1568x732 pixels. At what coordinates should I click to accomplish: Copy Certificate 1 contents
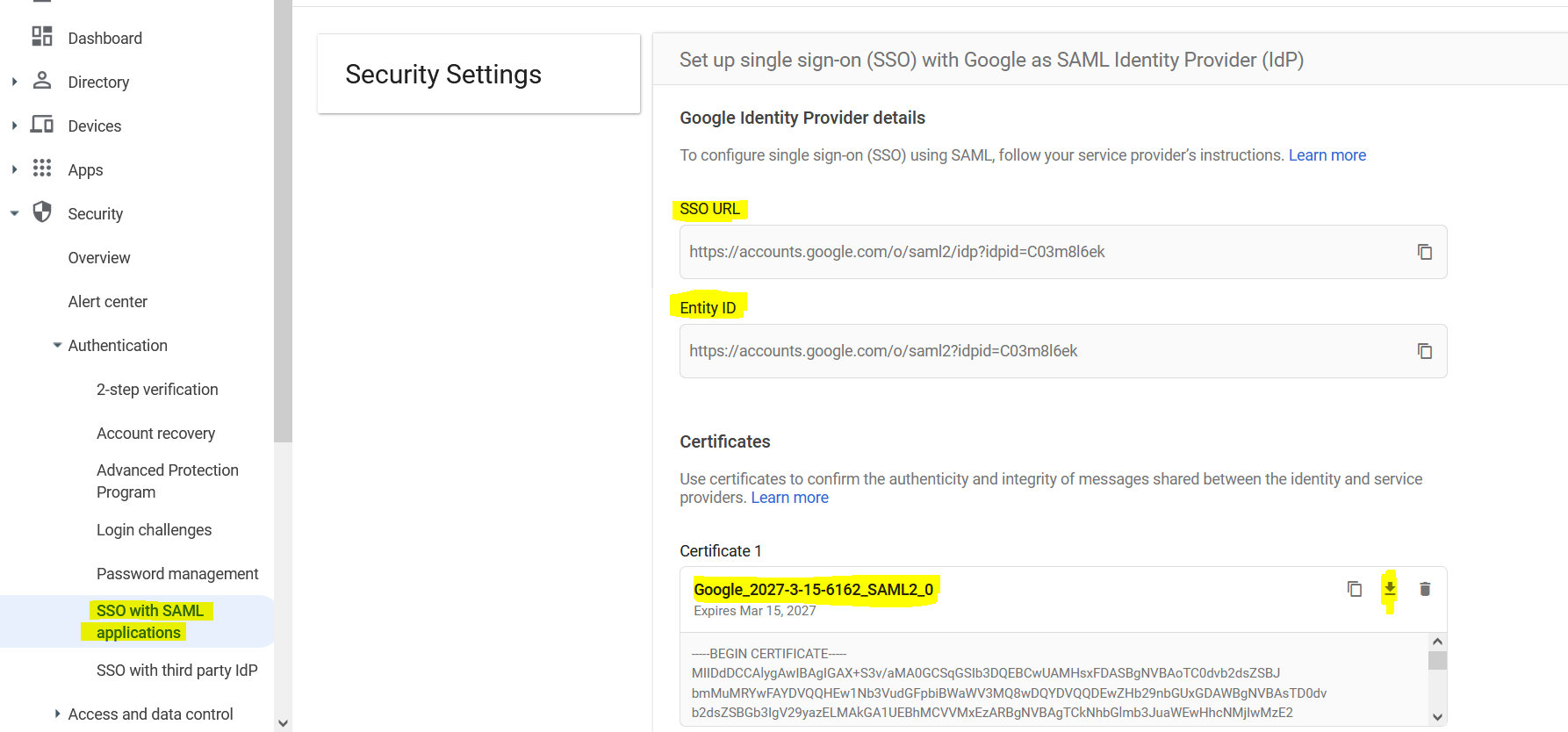coord(1354,589)
